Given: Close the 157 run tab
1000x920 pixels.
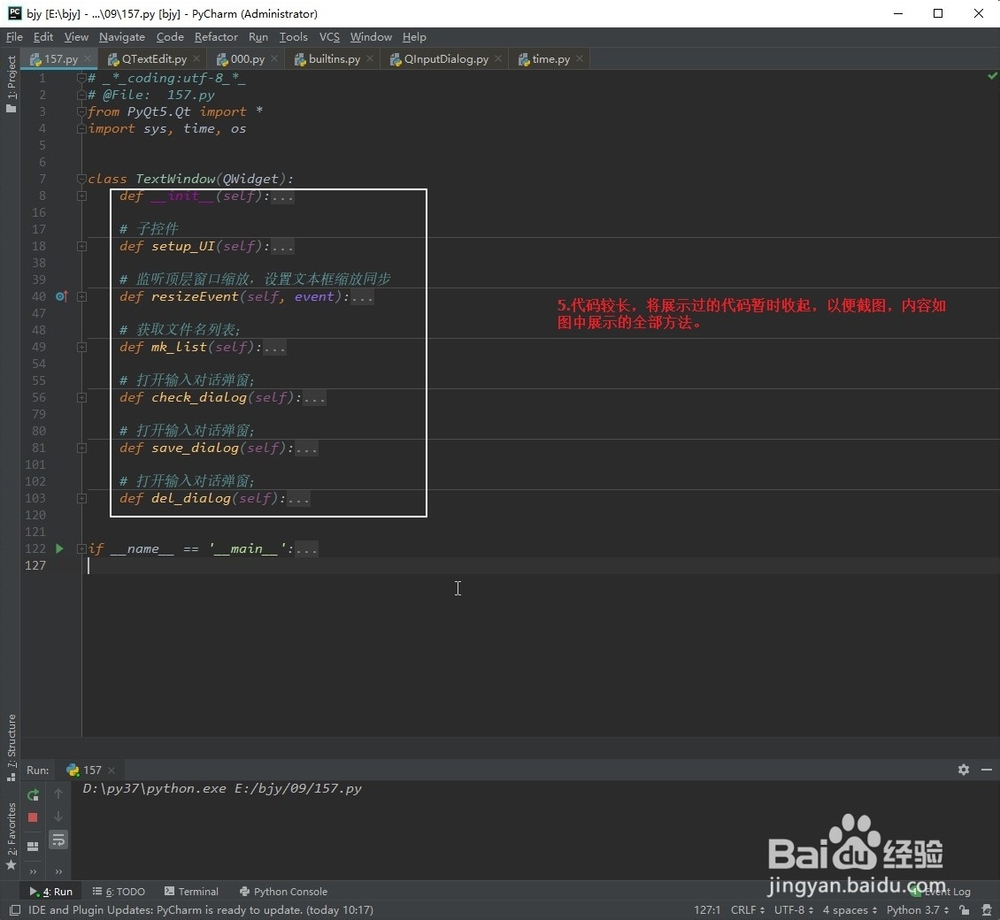Looking at the screenshot, I should pos(112,770).
